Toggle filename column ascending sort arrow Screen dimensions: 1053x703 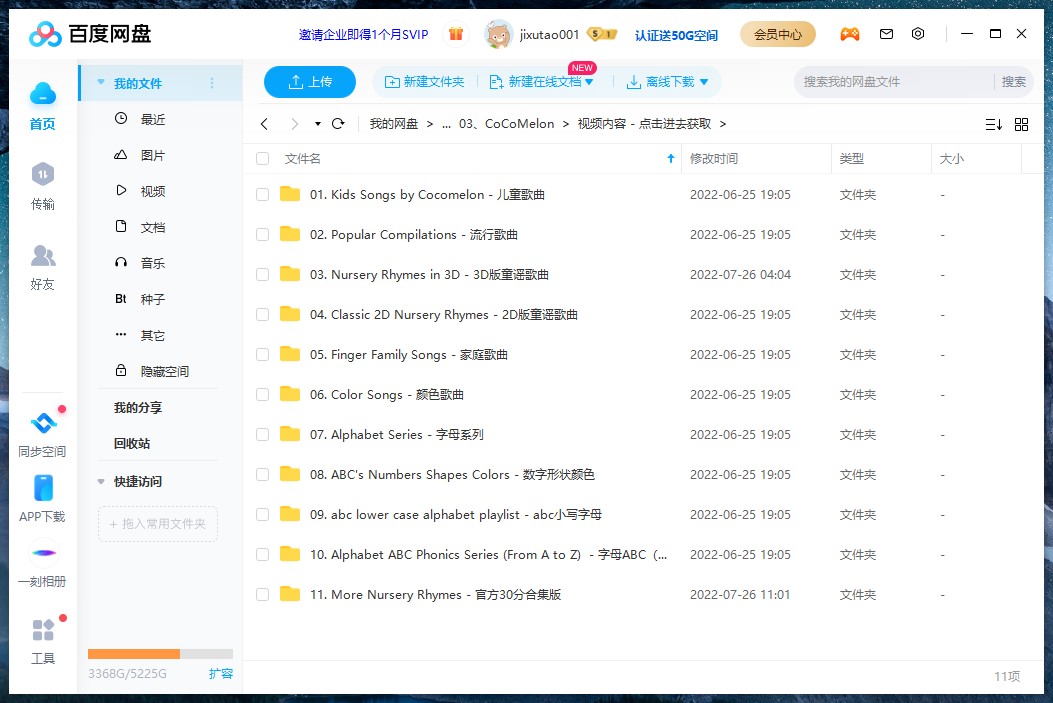click(x=670, y=158)
